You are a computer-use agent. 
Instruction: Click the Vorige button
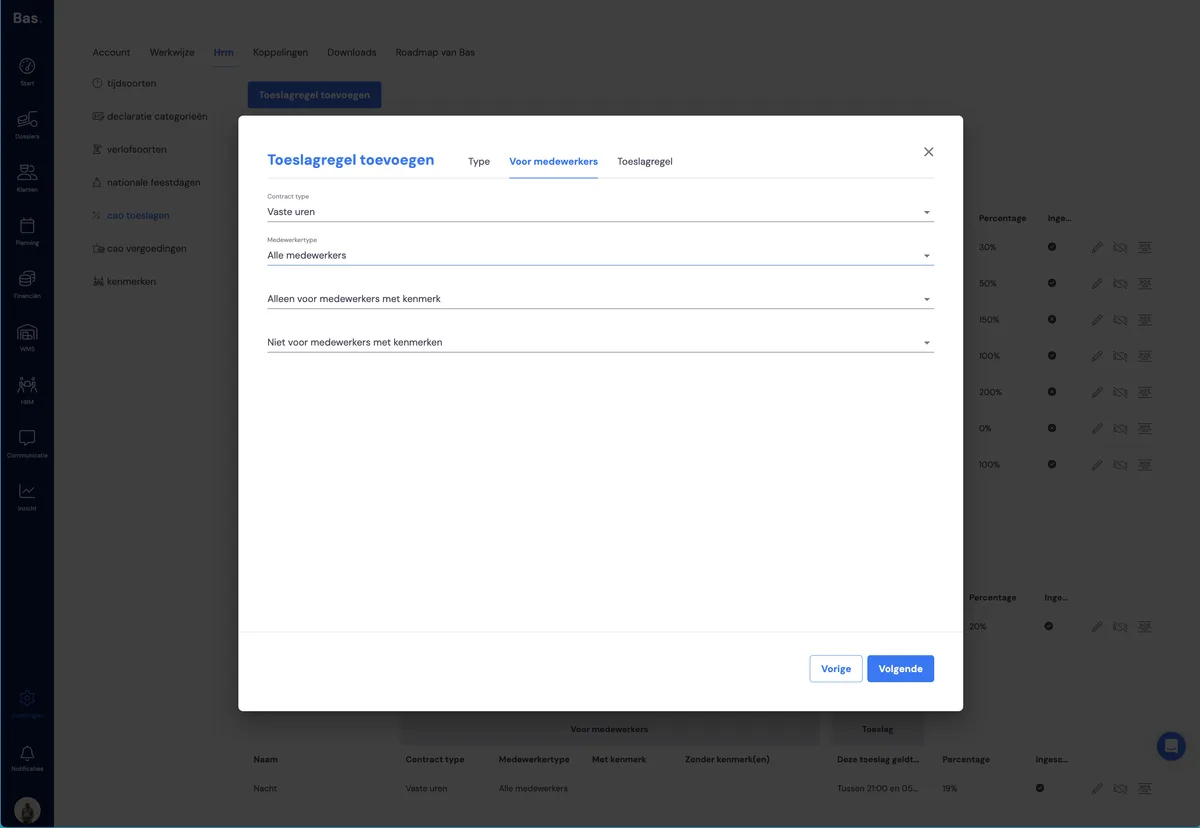tap(836, 669)
